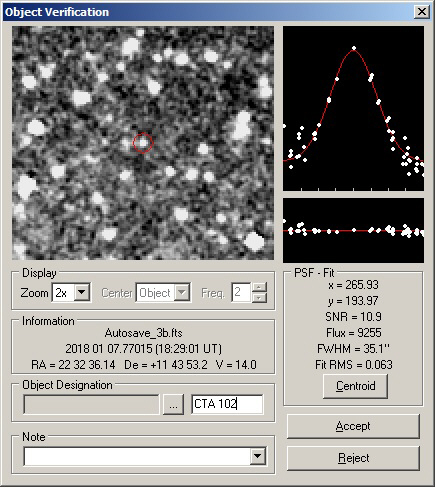The height and width of the screenshot is (488, 436).
Task: Click the grayed object designation field
Action: (x=91, y=405)
